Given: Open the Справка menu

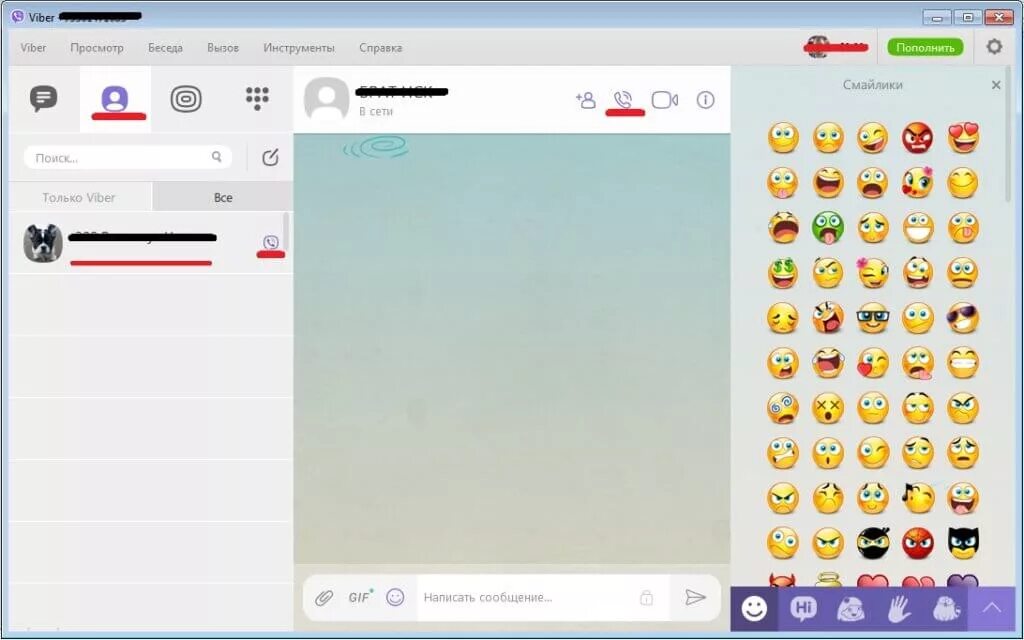Looking at the screenshot, I should (x=380, y=48).
